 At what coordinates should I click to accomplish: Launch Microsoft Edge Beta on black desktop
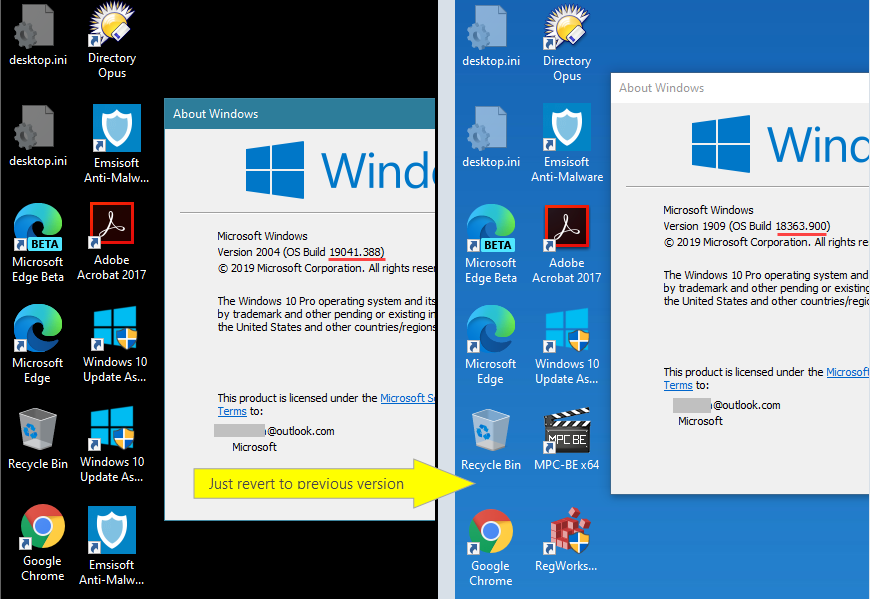(38, 243)
